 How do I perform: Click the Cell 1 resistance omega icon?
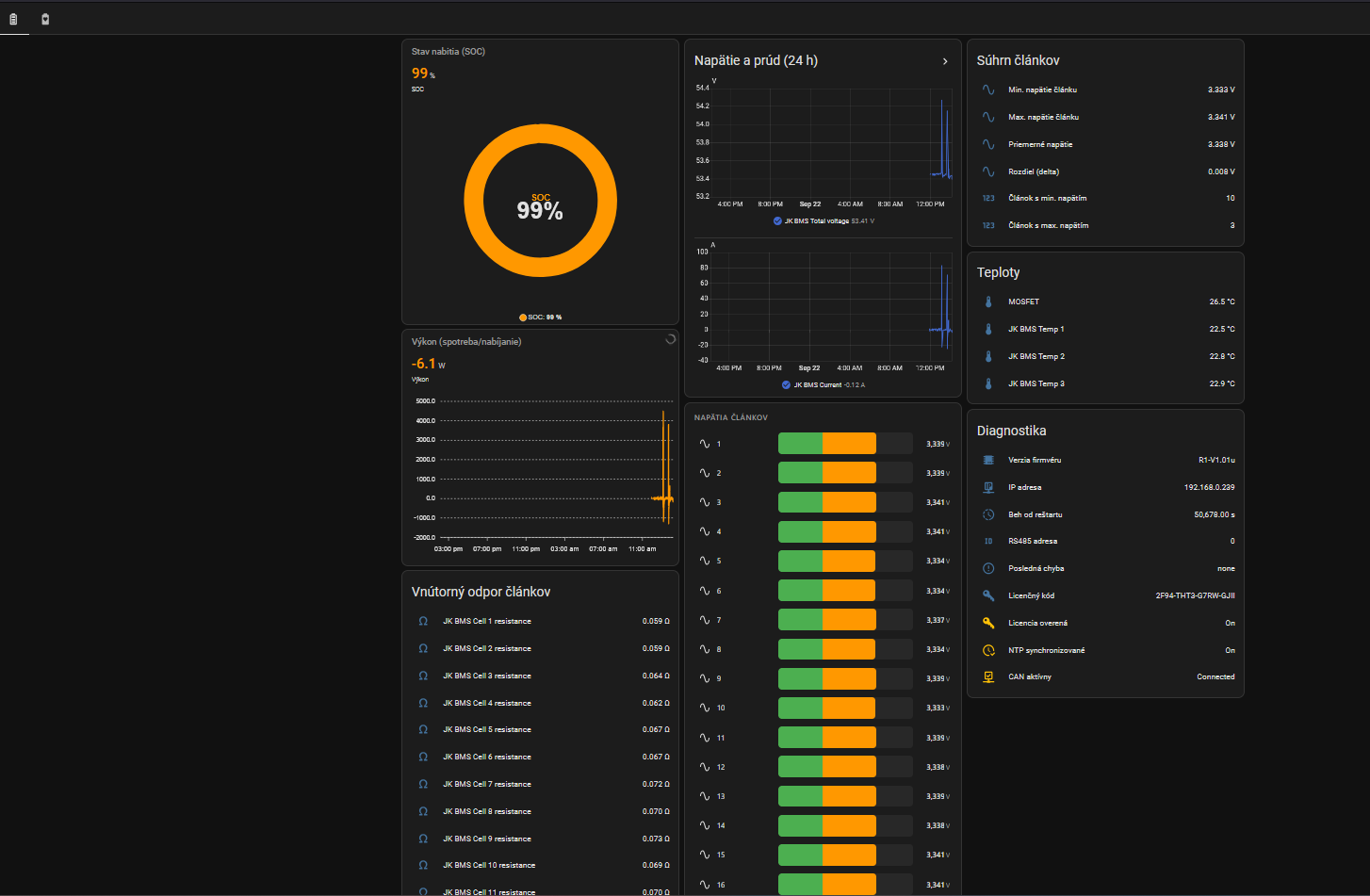423,621
